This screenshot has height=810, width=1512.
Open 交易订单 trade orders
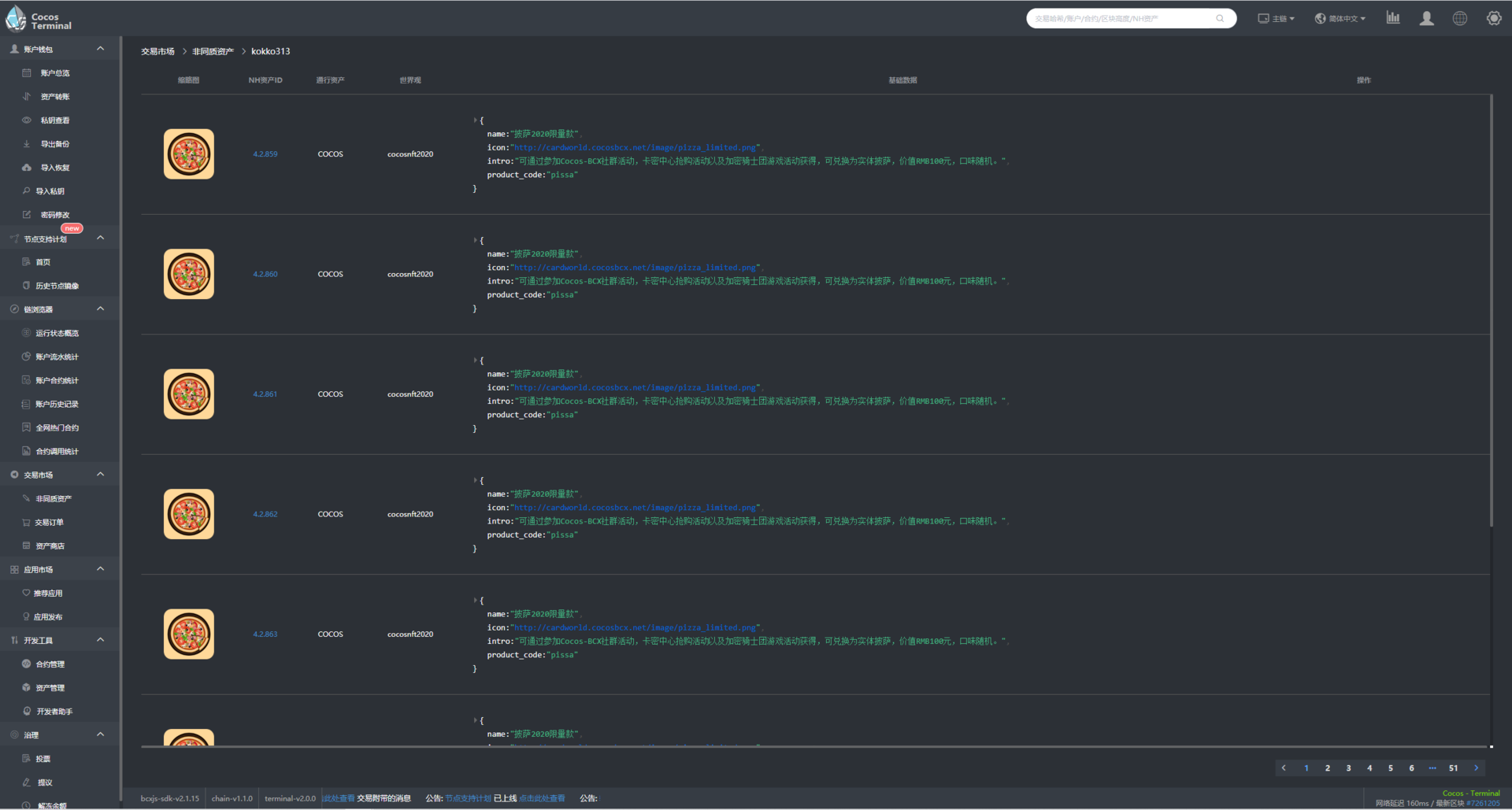coord(50,522)
